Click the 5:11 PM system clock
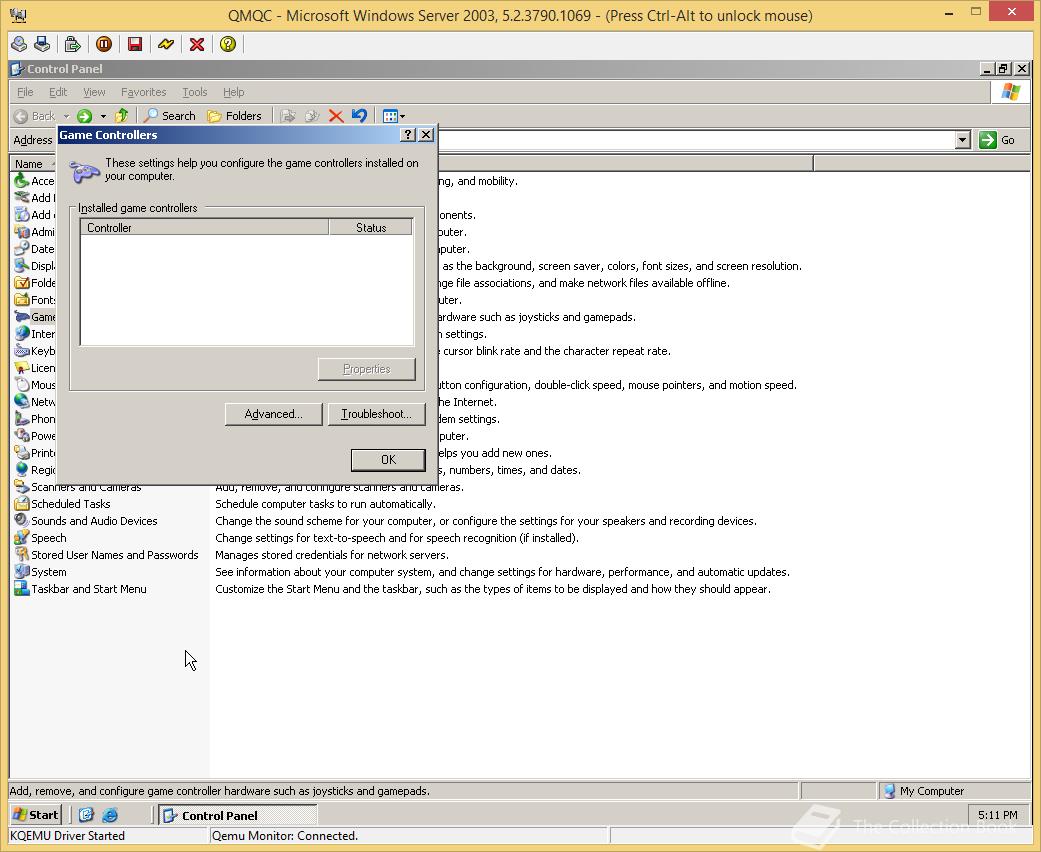 997,815
